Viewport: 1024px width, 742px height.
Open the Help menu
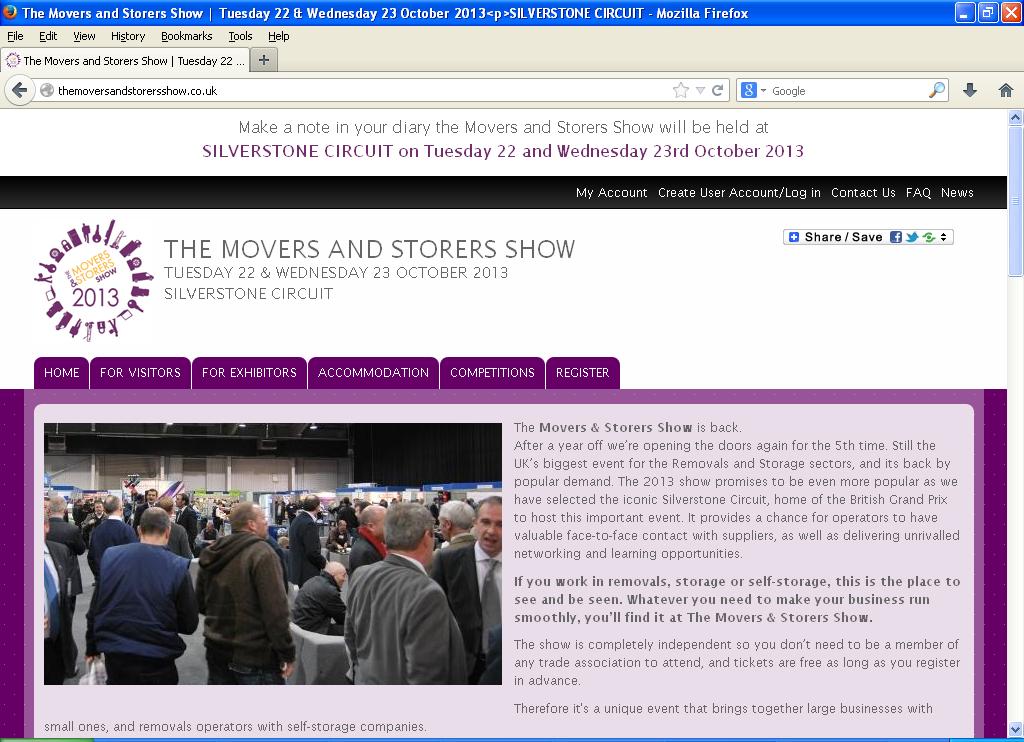coord(278,36)
